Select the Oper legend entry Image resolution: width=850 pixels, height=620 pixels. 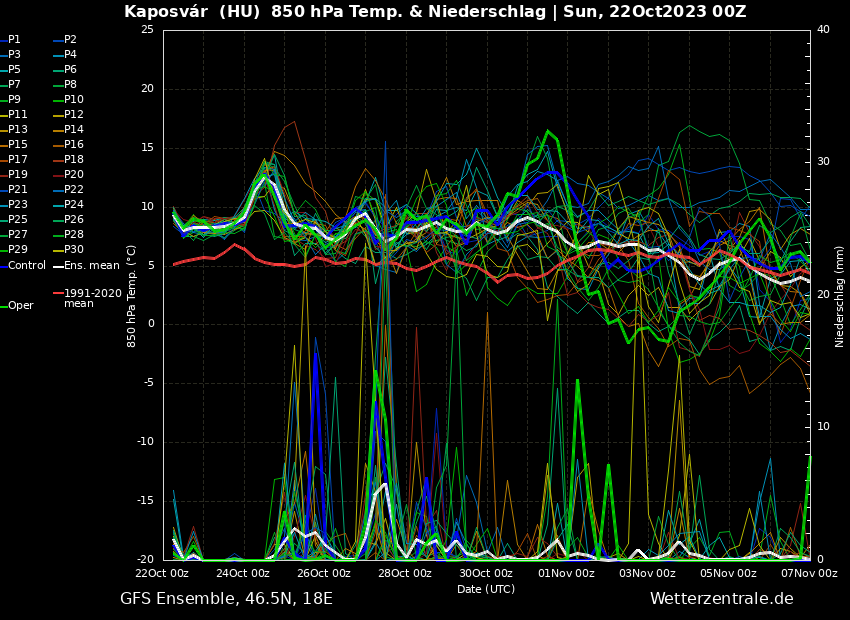pos(20,306)
